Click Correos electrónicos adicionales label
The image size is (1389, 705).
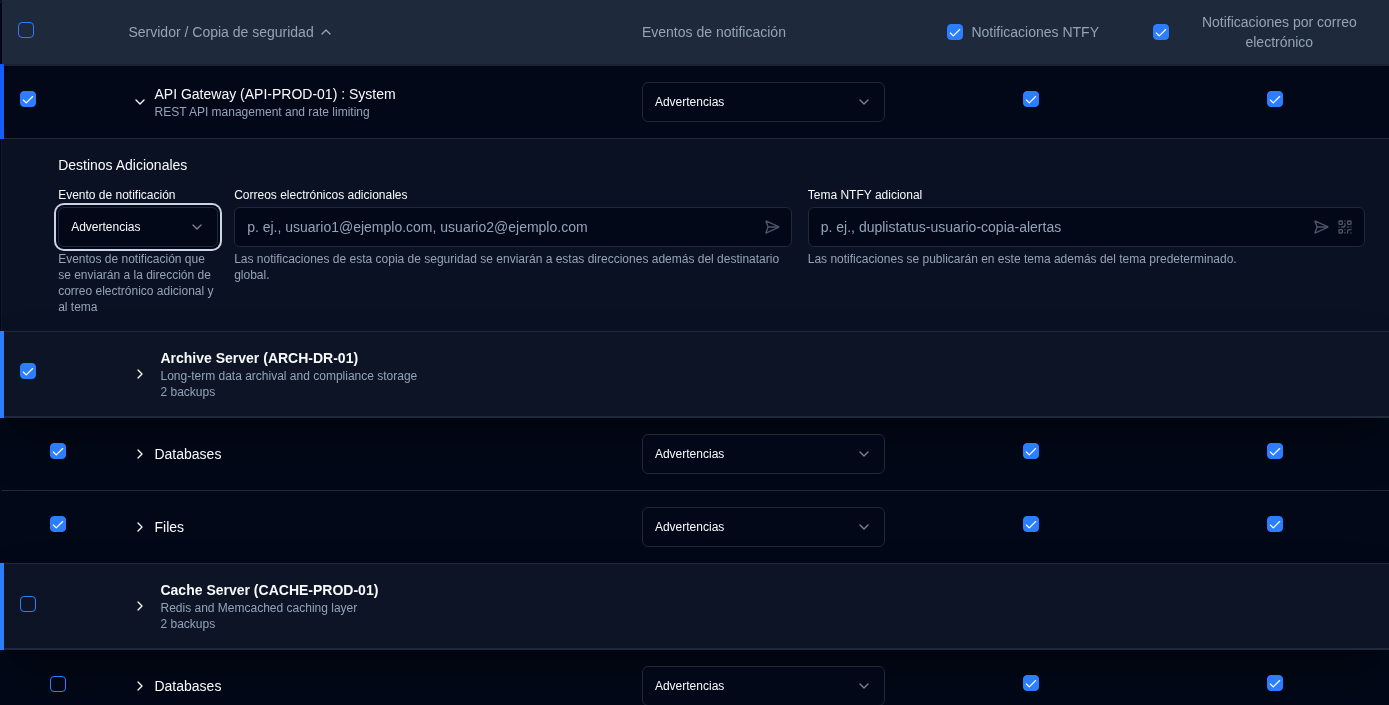click(x=321, y=195)
